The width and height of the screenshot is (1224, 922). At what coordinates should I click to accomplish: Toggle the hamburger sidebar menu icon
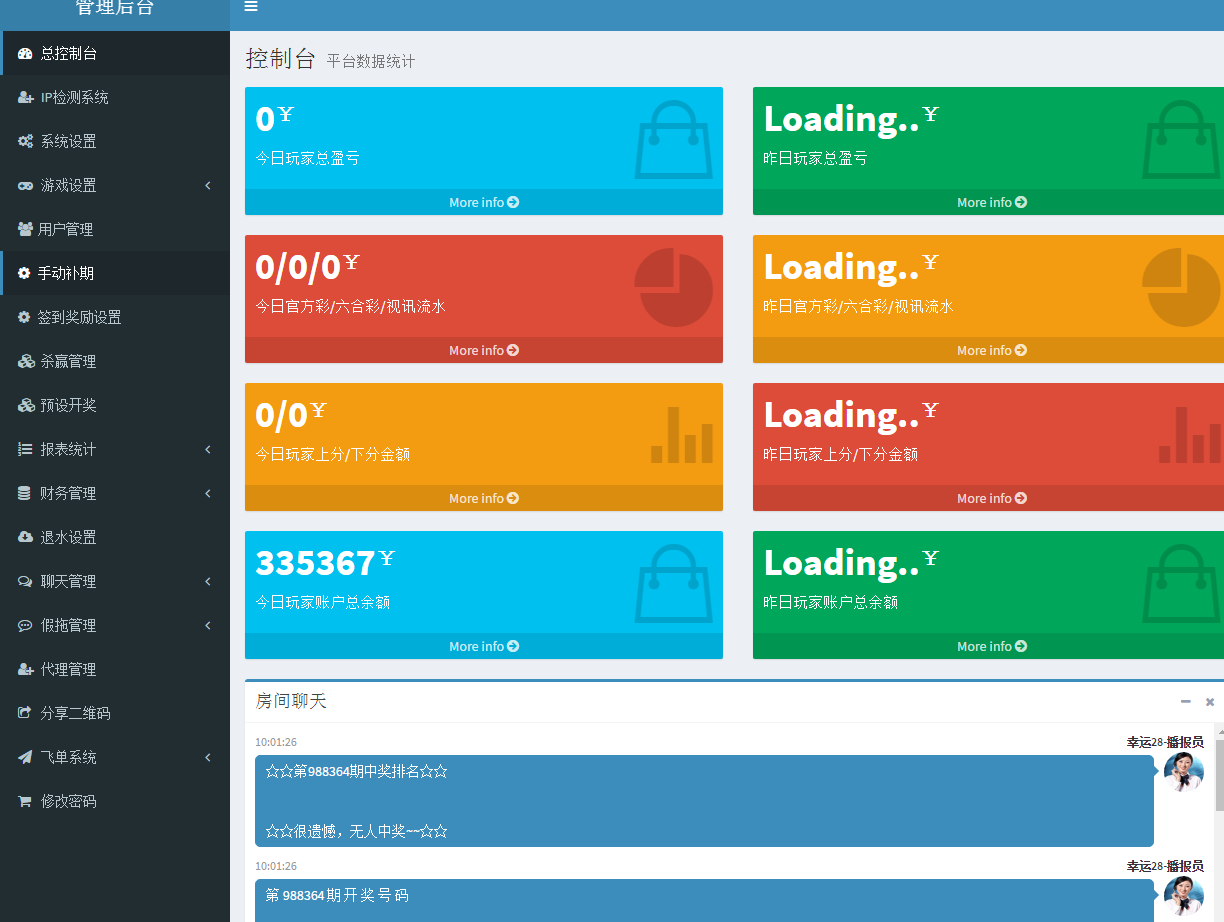(251, 7)
